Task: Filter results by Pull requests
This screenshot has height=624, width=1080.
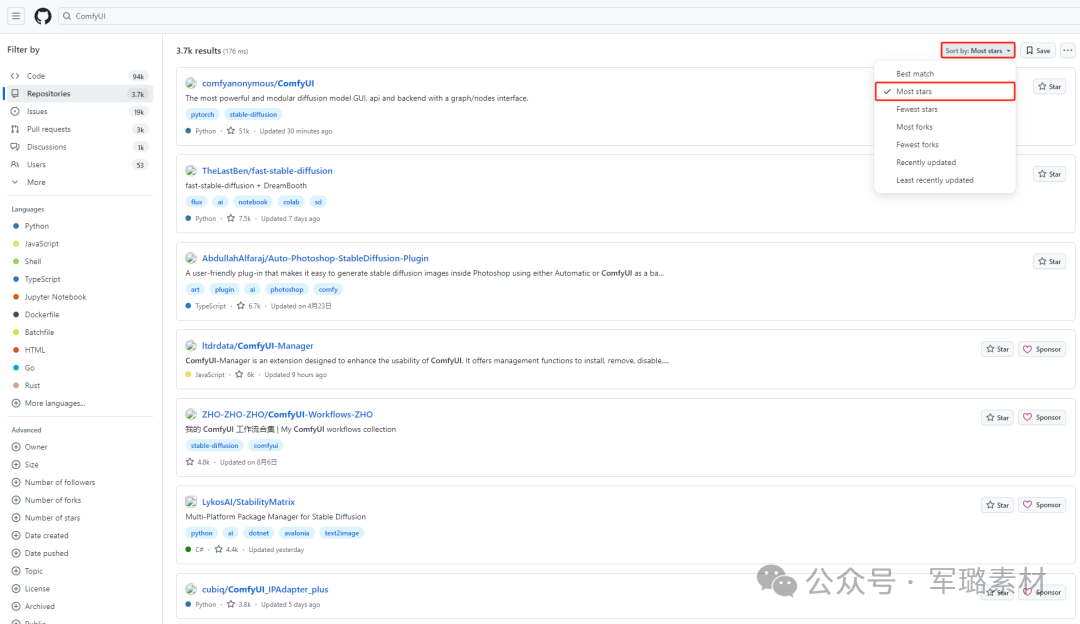Action: click(79, 129)
